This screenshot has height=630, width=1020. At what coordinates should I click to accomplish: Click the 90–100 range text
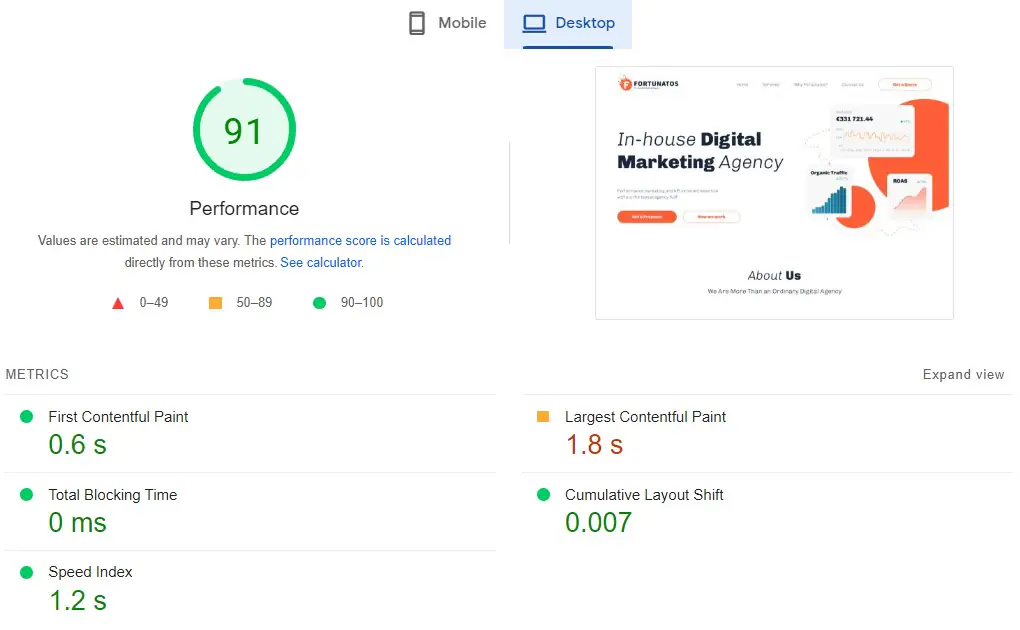pyautogui.click(x=362, y=303)
